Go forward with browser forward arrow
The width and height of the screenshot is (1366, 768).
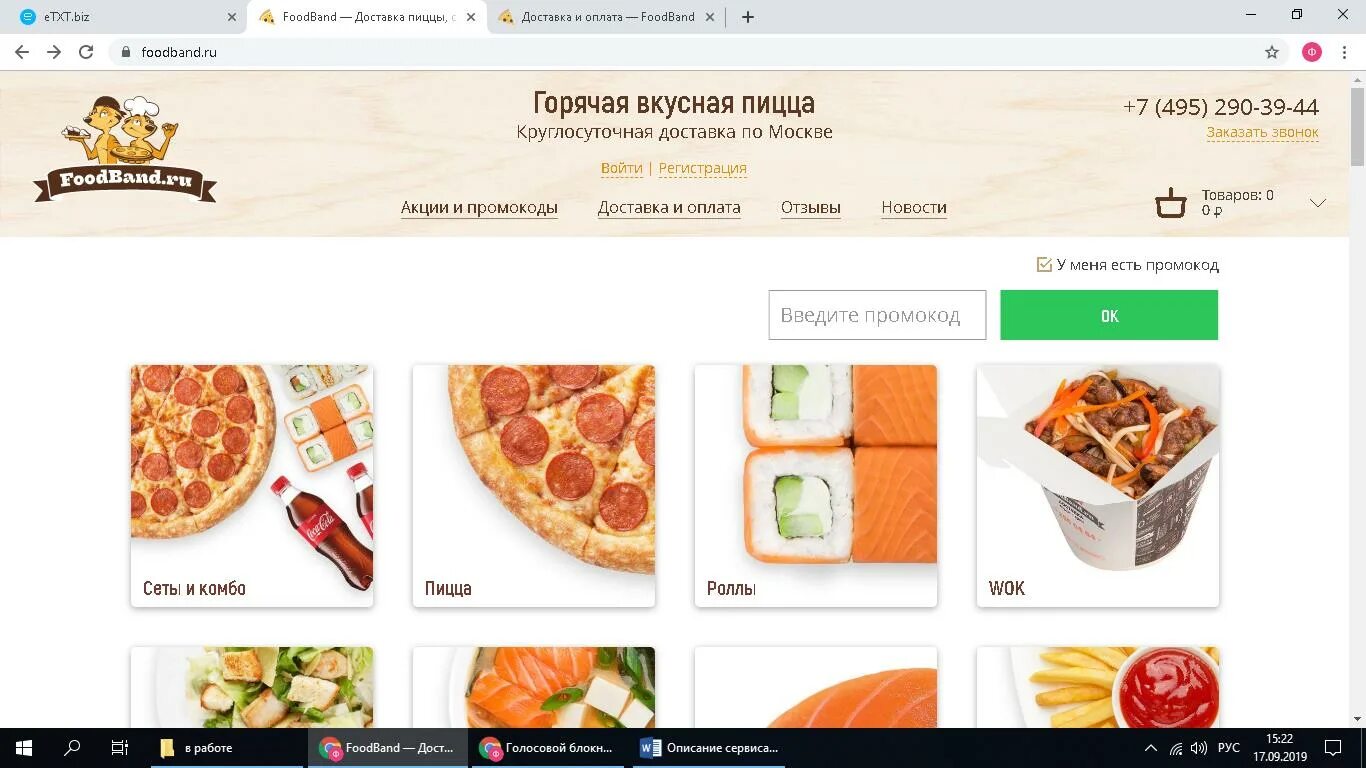(x=54, y=52)
